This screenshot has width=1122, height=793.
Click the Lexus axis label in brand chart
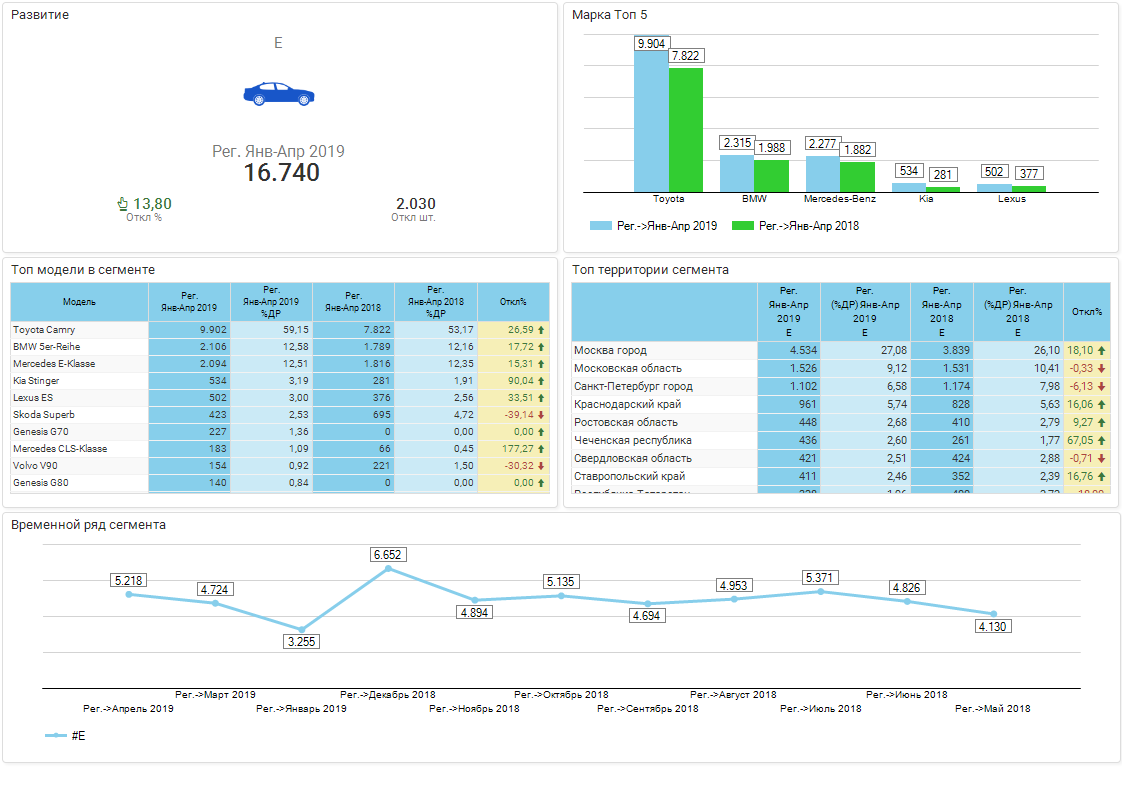[x=1012, y=199]
